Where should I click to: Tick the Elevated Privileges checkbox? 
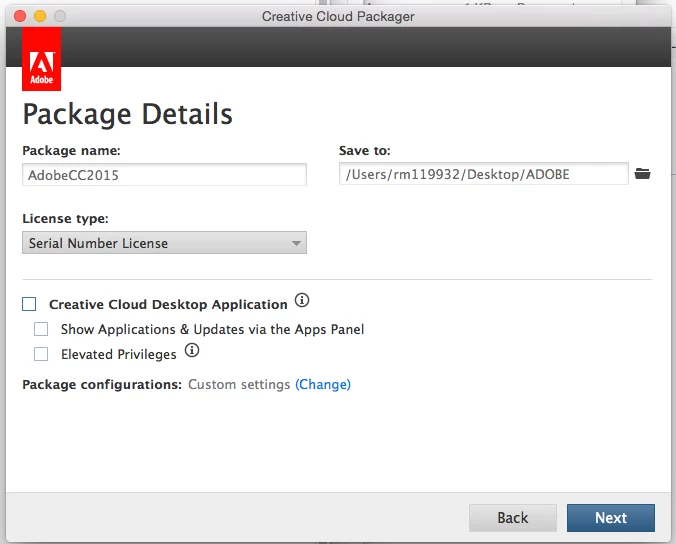(41, 354)
